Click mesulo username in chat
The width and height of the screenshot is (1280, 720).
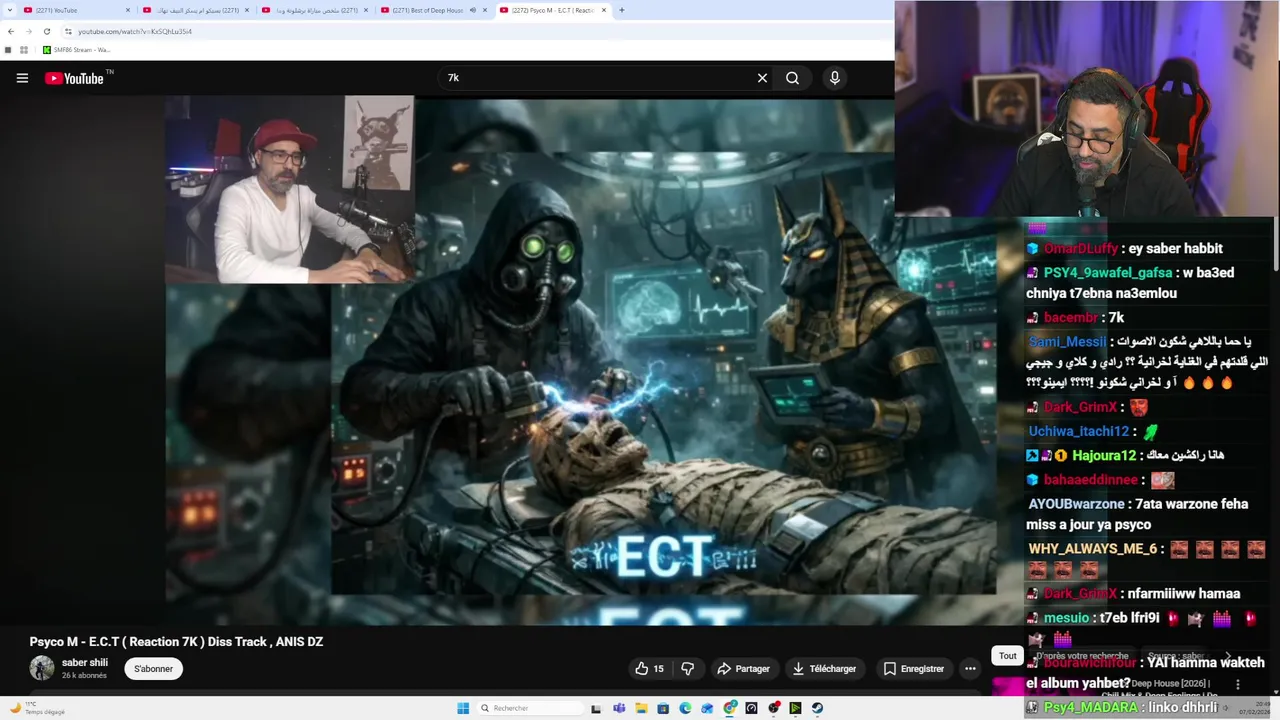click(x=1066, y=618)
